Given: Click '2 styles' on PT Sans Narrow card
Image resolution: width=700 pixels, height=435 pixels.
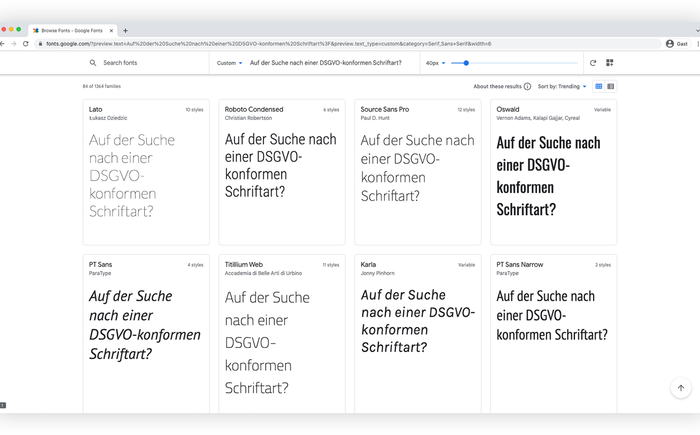Looking at the screenshot, I should (x=603, y=265).
